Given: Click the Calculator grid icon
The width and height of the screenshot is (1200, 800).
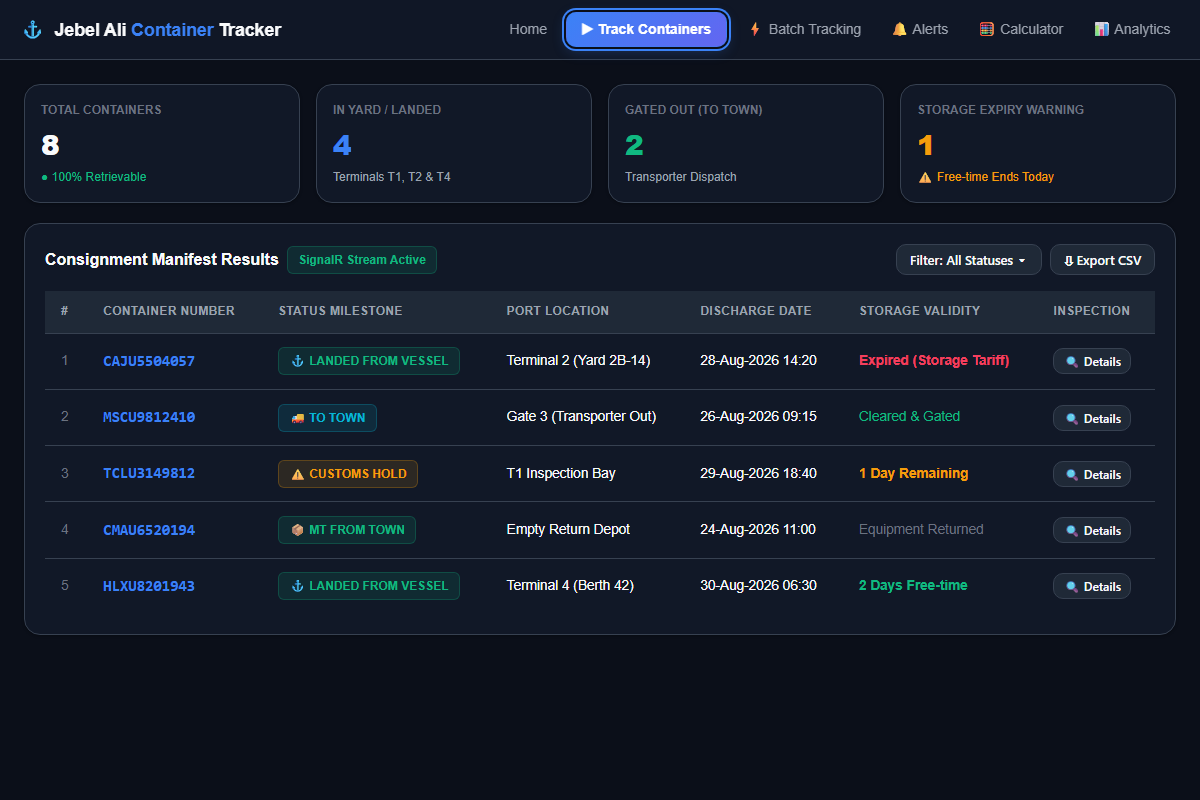Looking at the screenshot, I should (987, 29).
